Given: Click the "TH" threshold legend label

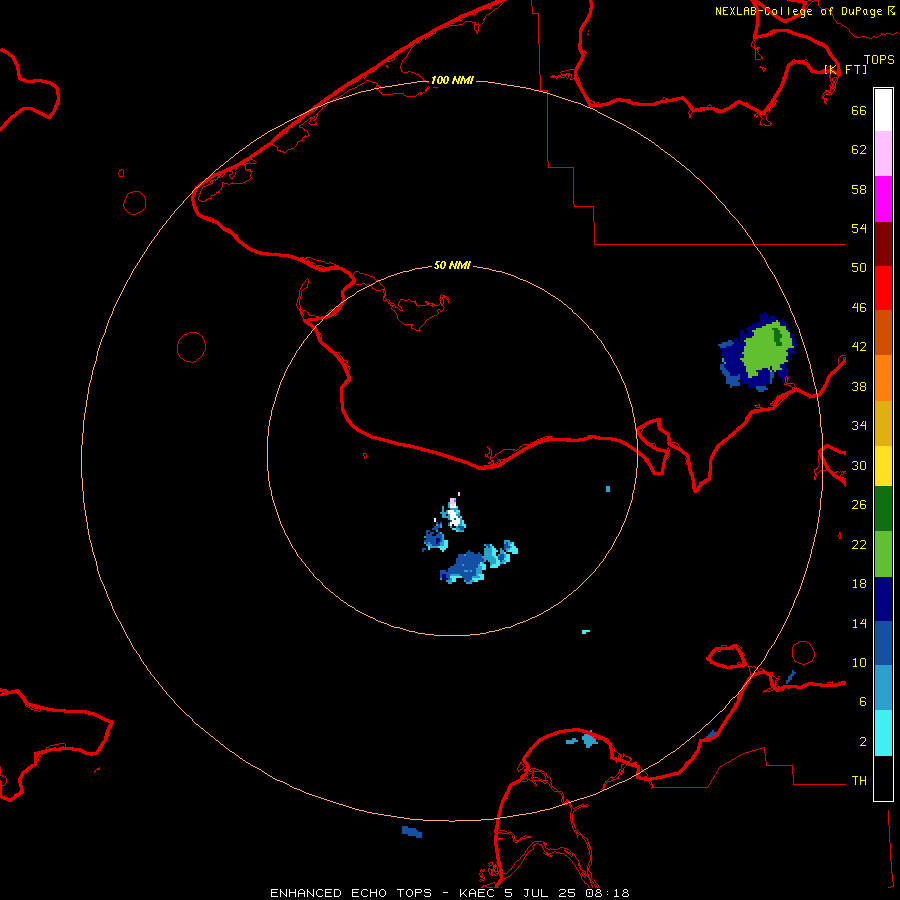Looking at the screenshot, I should tap(859, 781).
